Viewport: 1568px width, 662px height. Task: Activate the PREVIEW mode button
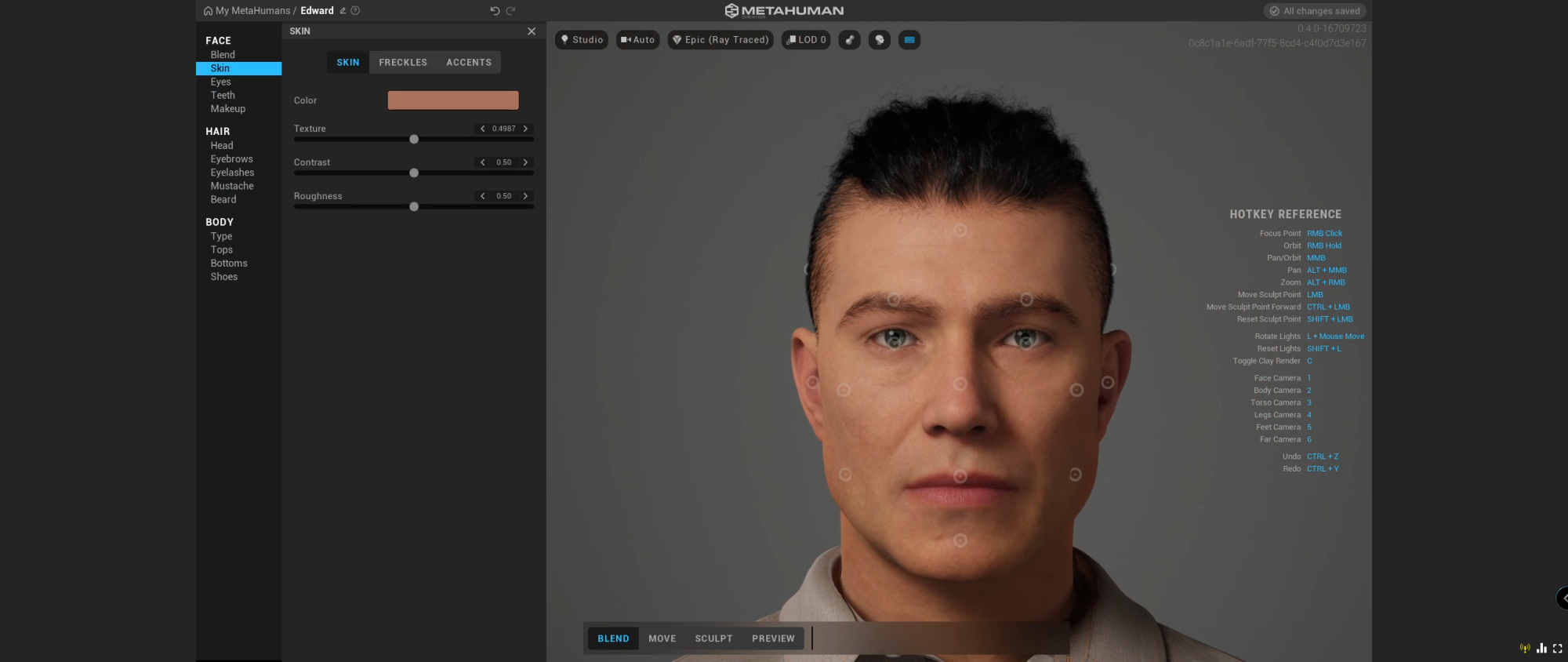tap(773, 638)
